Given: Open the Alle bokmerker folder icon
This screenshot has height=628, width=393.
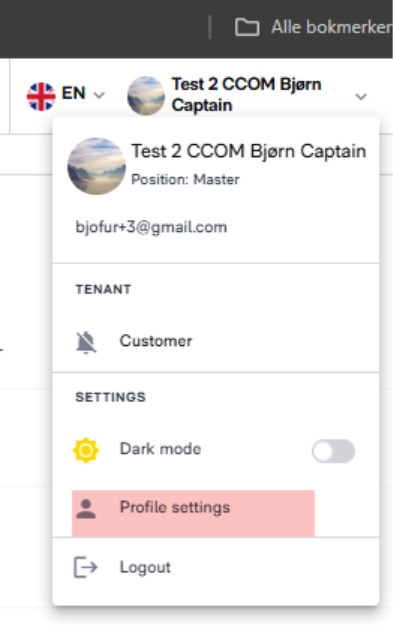Looking at the screenshot, I should pos(247,27).
